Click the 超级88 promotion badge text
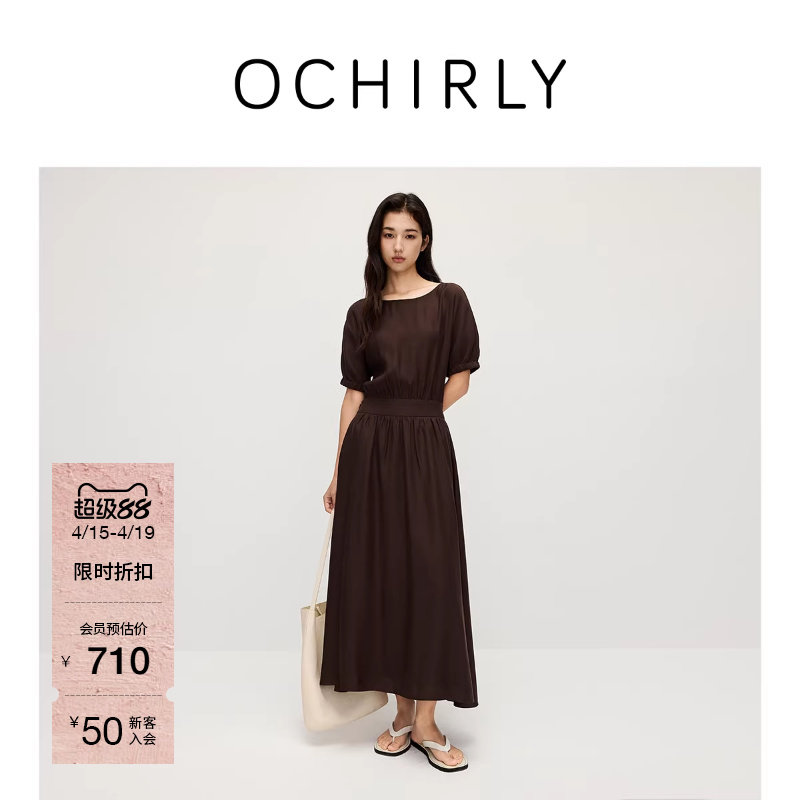The height and width of the screenshot is (800, 800). click(x=113, y=508)
